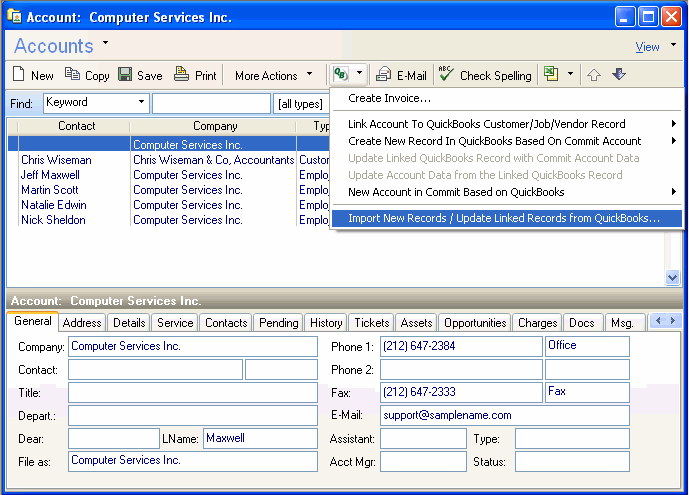Open the More Actions dropdown
The width and height of the screenshot is (690, 495).
tap(273, 75)
